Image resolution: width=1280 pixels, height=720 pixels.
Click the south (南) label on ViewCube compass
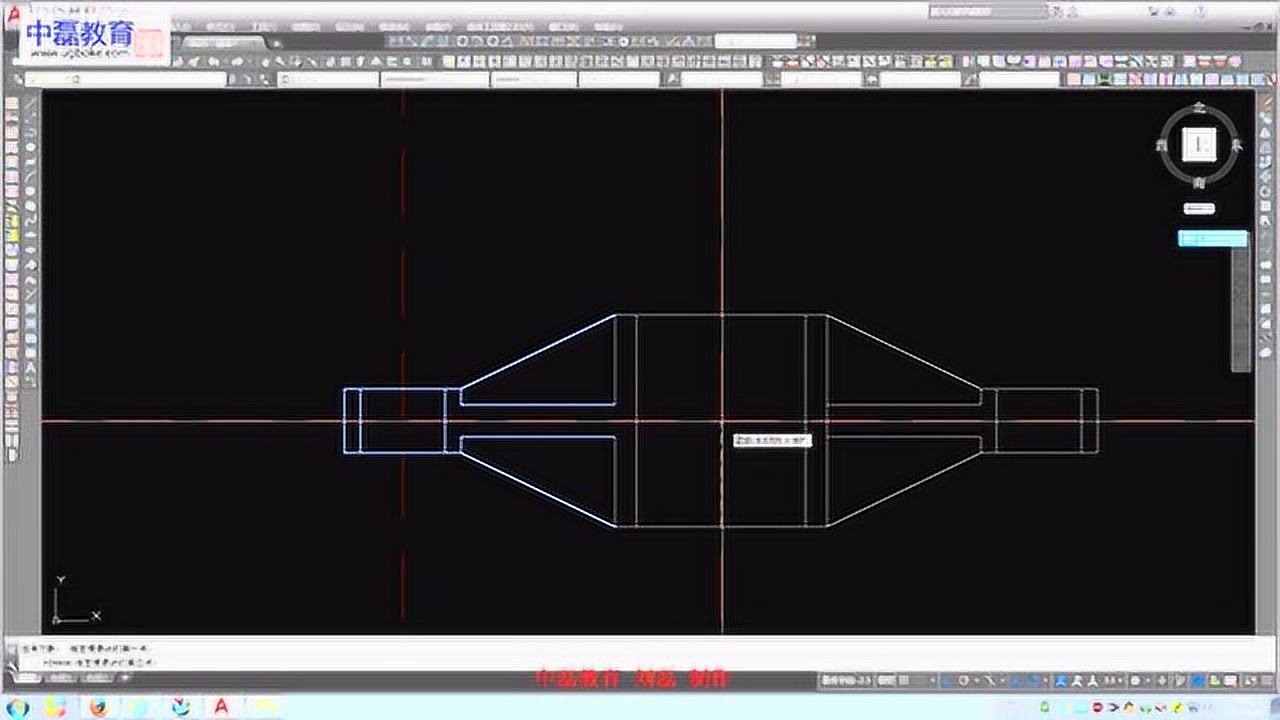(x=1199, y=183)
